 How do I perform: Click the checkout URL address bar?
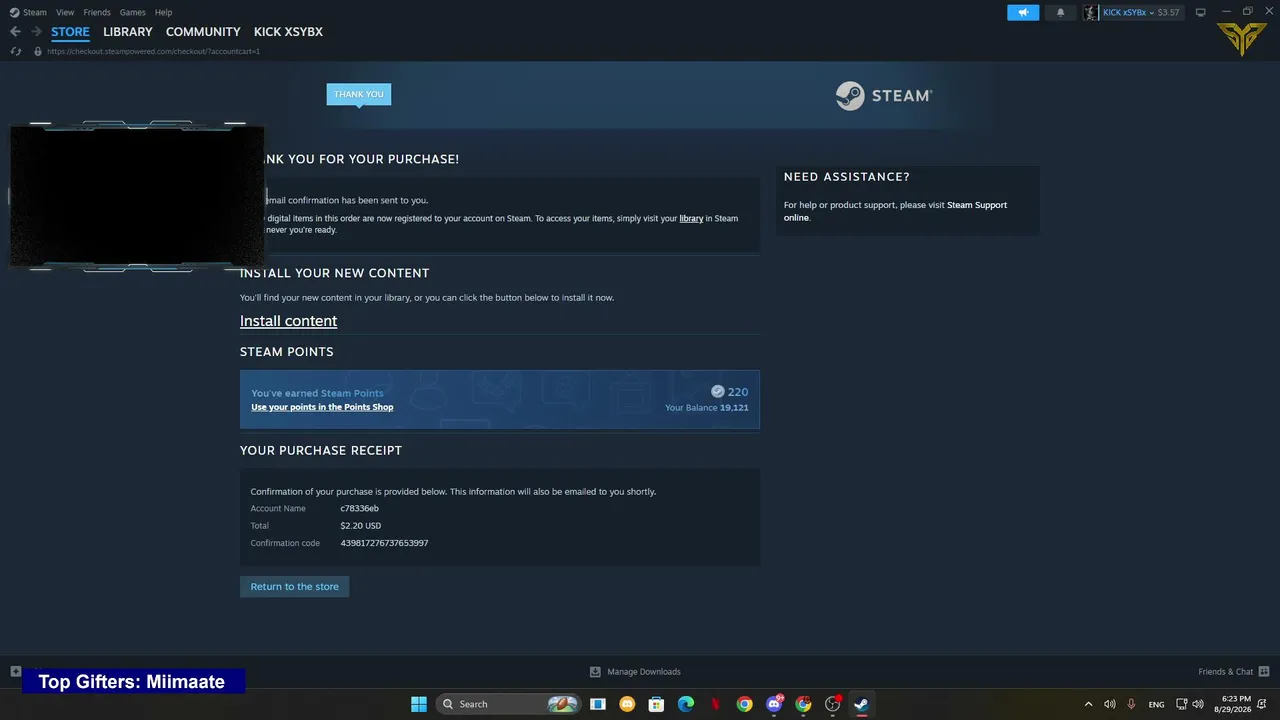tap(153, 51)
